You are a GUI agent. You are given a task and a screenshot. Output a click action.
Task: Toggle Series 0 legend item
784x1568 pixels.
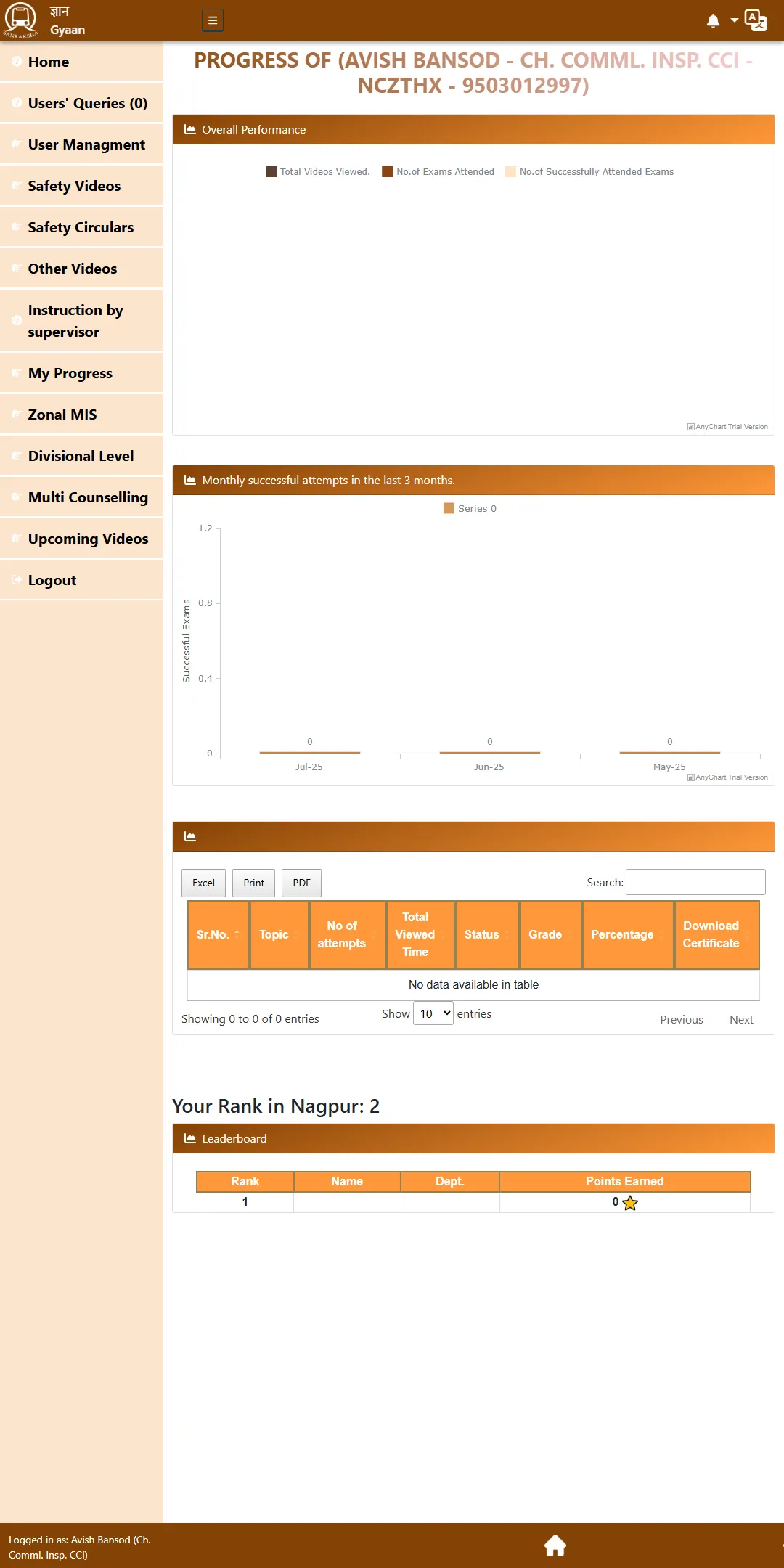tap(470, 508)
